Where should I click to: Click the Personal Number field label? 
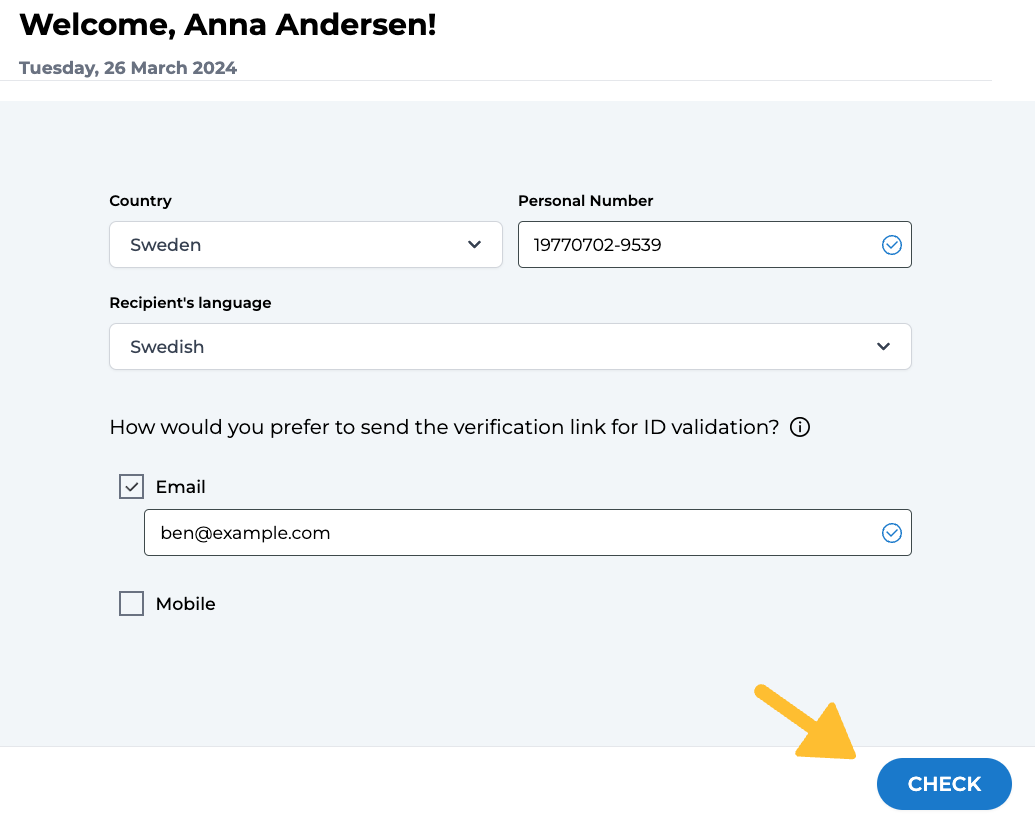pos(585,201)
